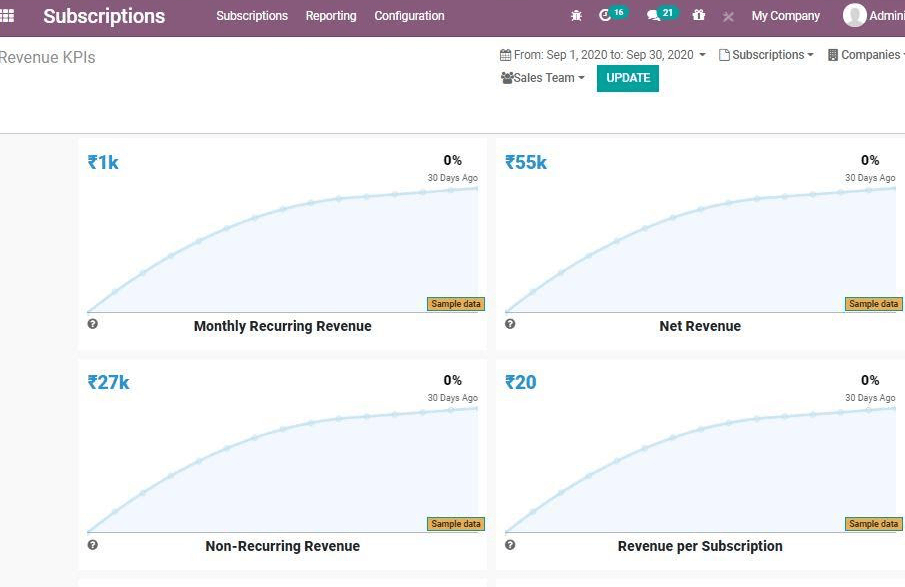This screenshot has width=905, height=587.
Task: Open the Net Revenue chart
Action: click(x=700, y=250)
